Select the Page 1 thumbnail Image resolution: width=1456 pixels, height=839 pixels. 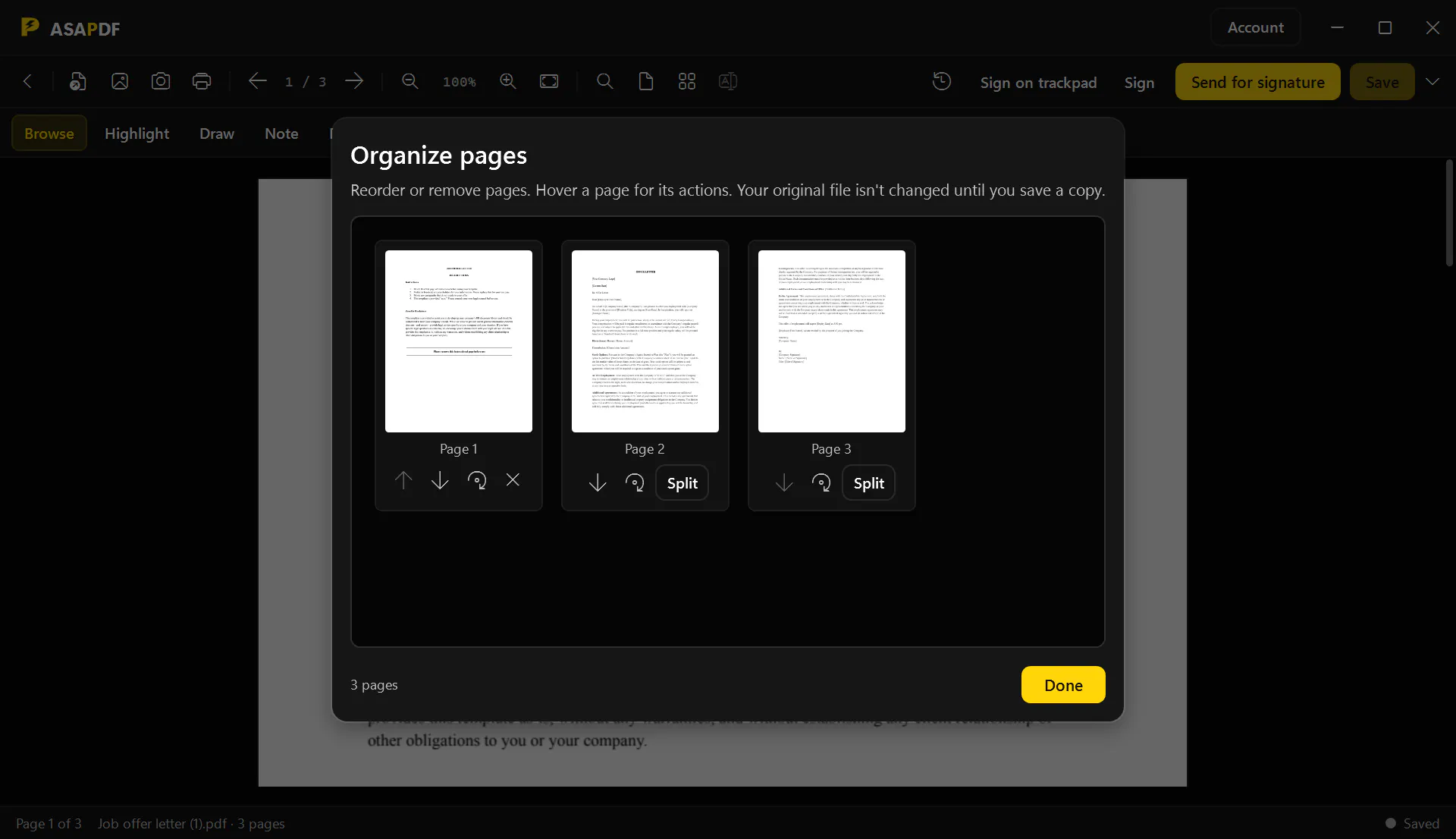tap(459, 341)
